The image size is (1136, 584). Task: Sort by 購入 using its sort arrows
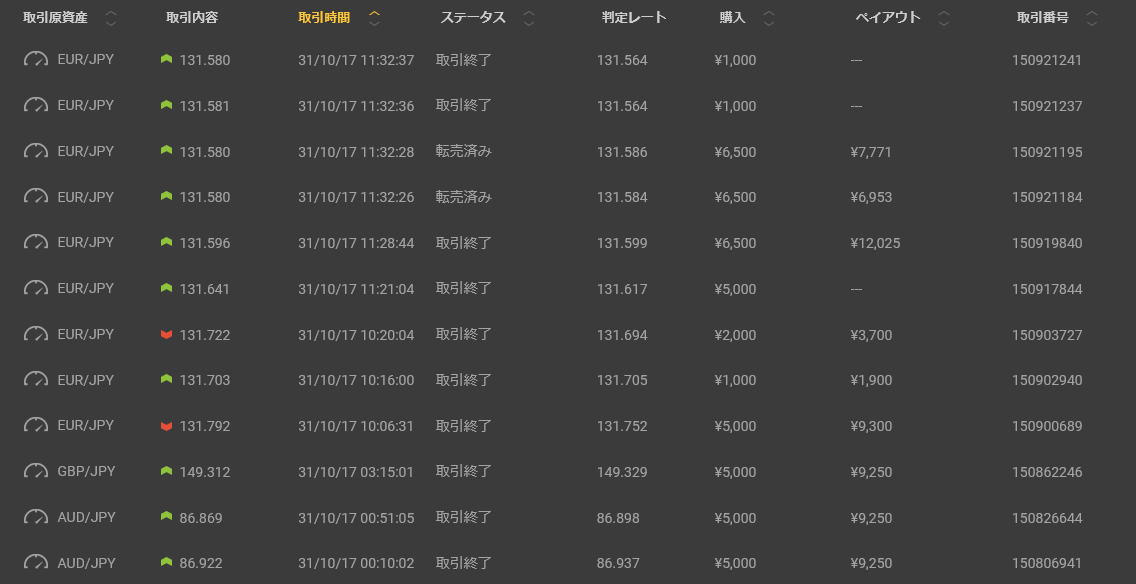click(769, 18)
